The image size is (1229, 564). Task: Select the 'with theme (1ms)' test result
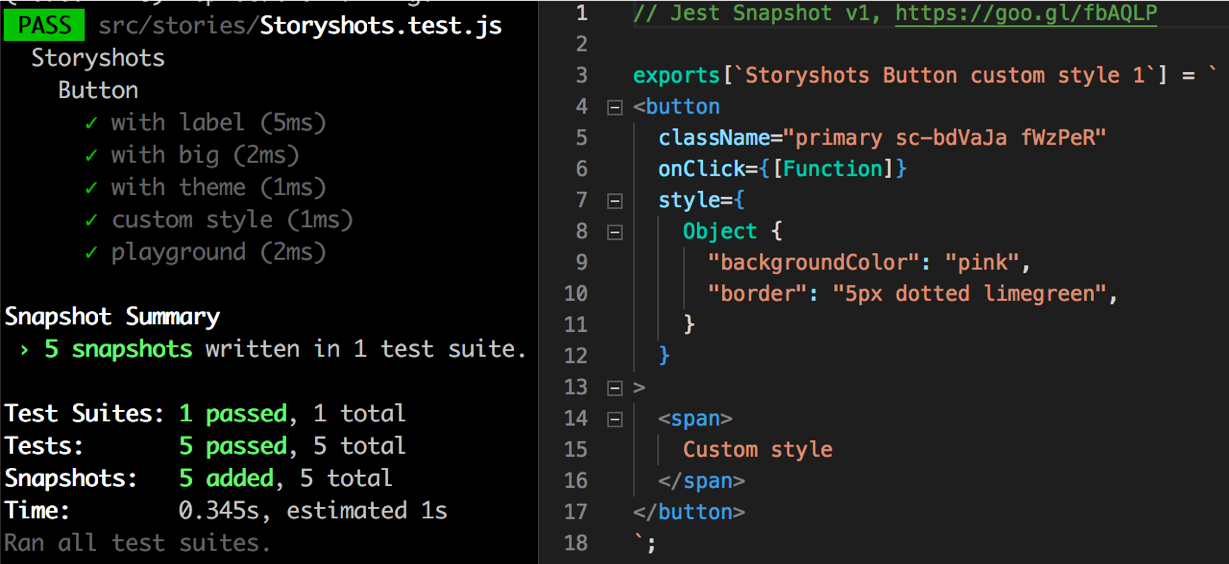(x=206, y=187)
